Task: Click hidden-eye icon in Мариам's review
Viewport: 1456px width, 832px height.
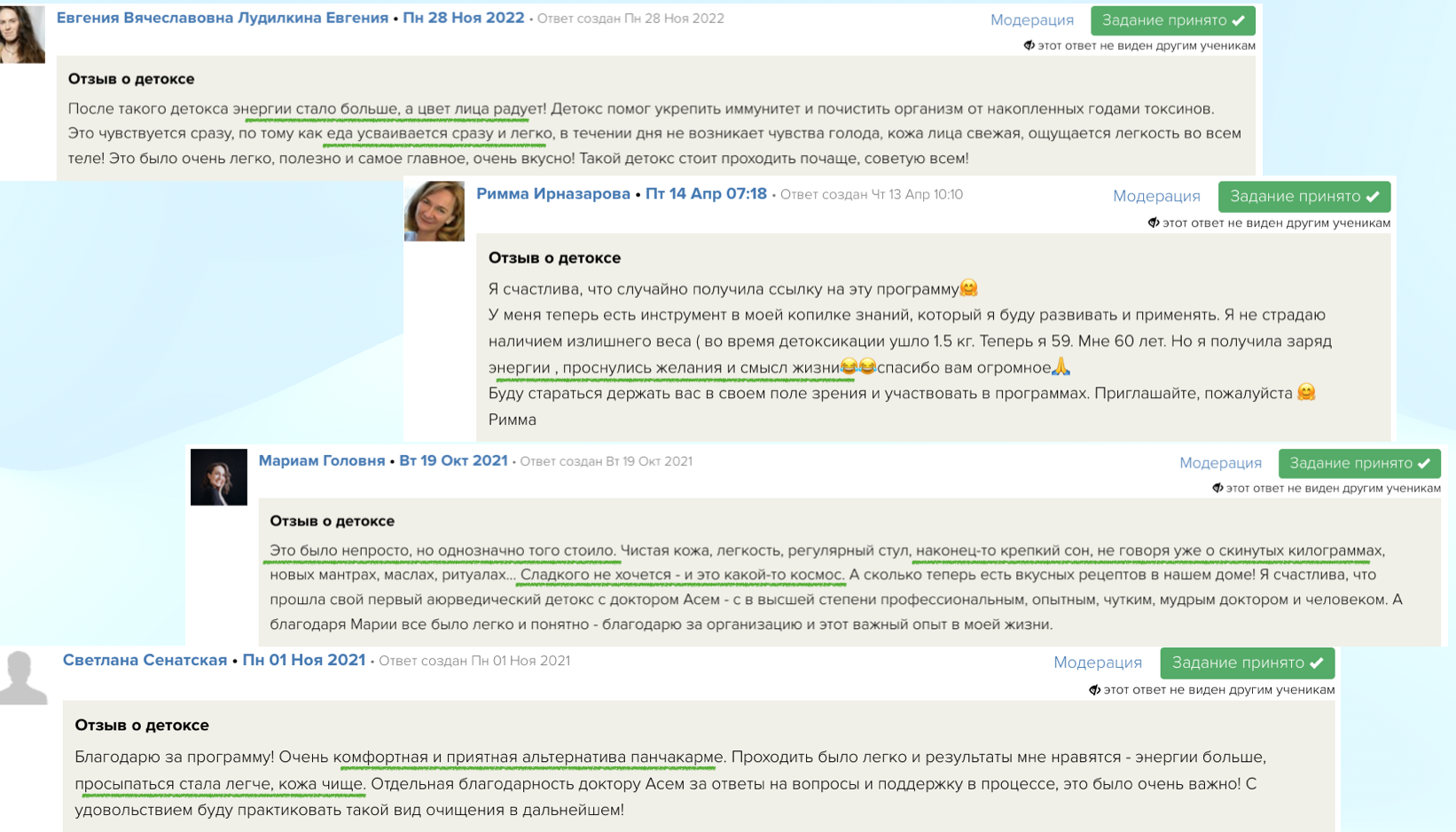Action: coord(1217,488)
